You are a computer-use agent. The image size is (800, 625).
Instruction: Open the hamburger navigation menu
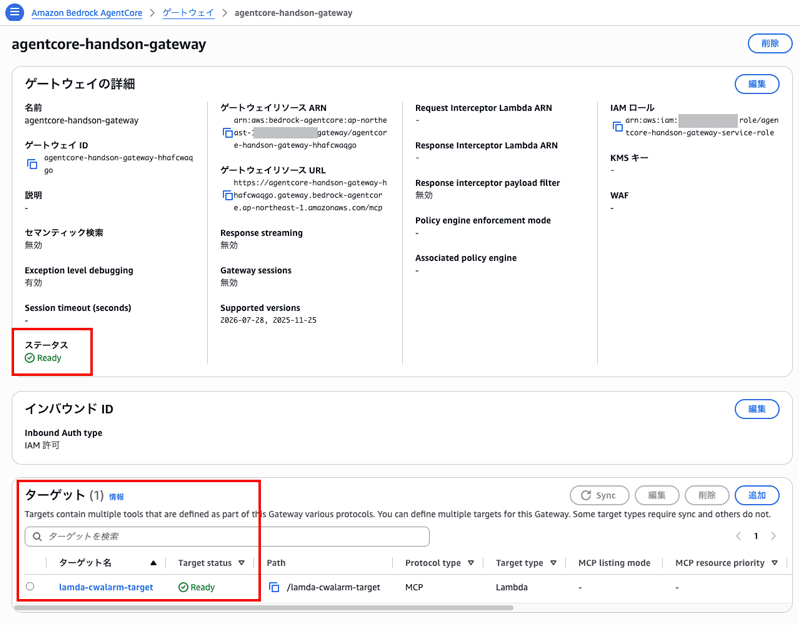point(14,12)
